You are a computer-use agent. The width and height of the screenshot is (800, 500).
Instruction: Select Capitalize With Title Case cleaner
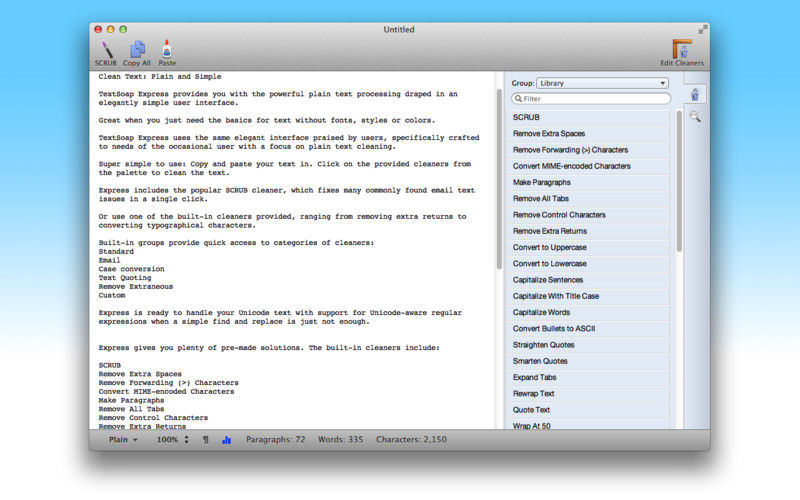[590, 296]
